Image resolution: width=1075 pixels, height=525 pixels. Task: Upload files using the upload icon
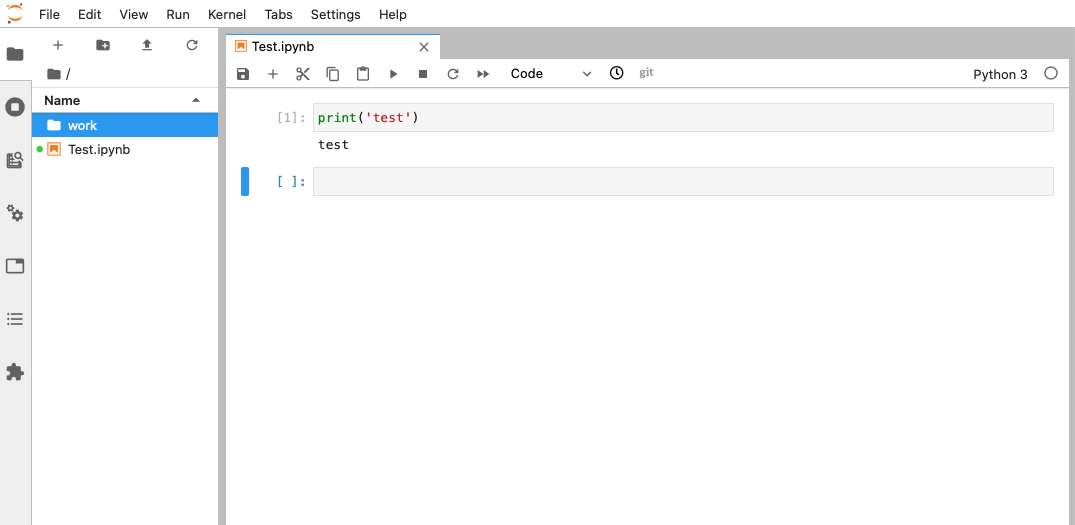pyautogui.click(x=147, y=45)
